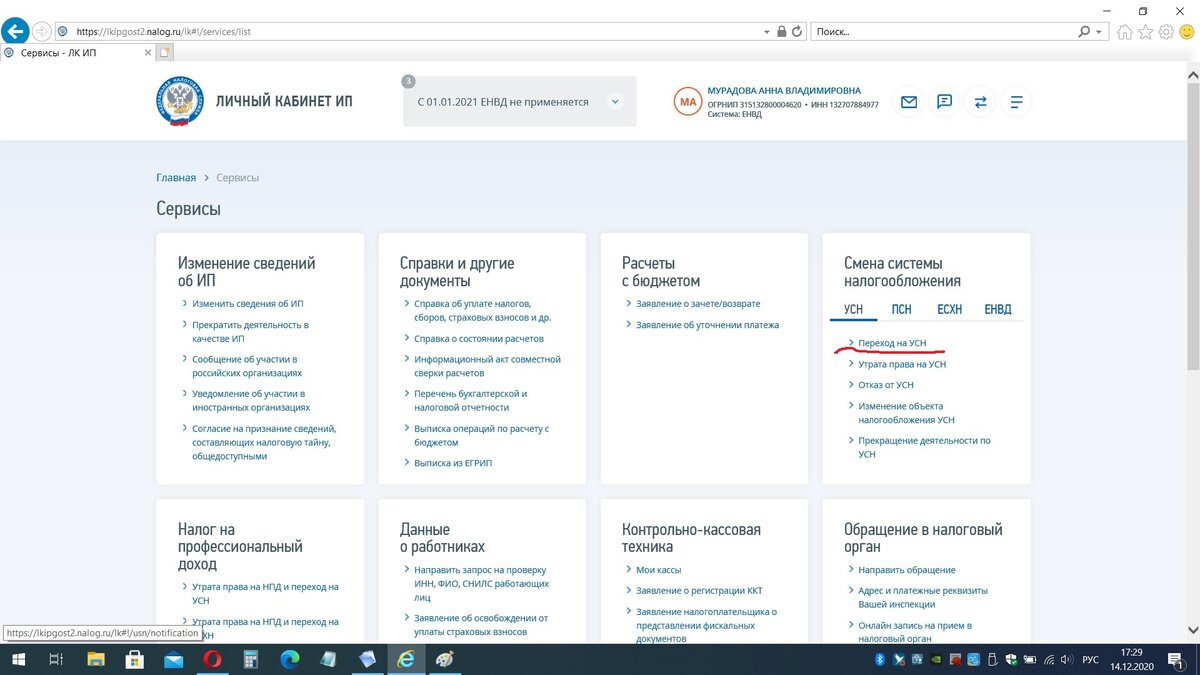1200x675 pixels.
Task: Select the УСН tab
Action: (x=853, y=309)
